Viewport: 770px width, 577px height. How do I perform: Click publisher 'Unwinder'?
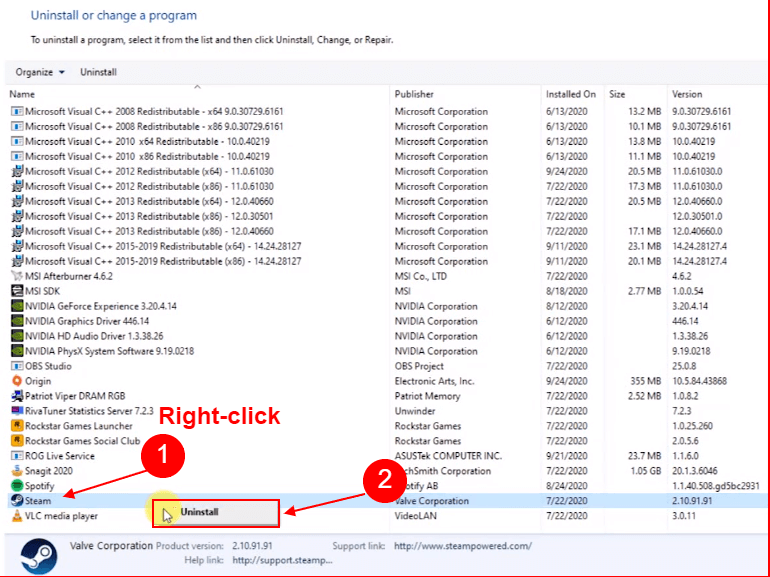[414, 411]
